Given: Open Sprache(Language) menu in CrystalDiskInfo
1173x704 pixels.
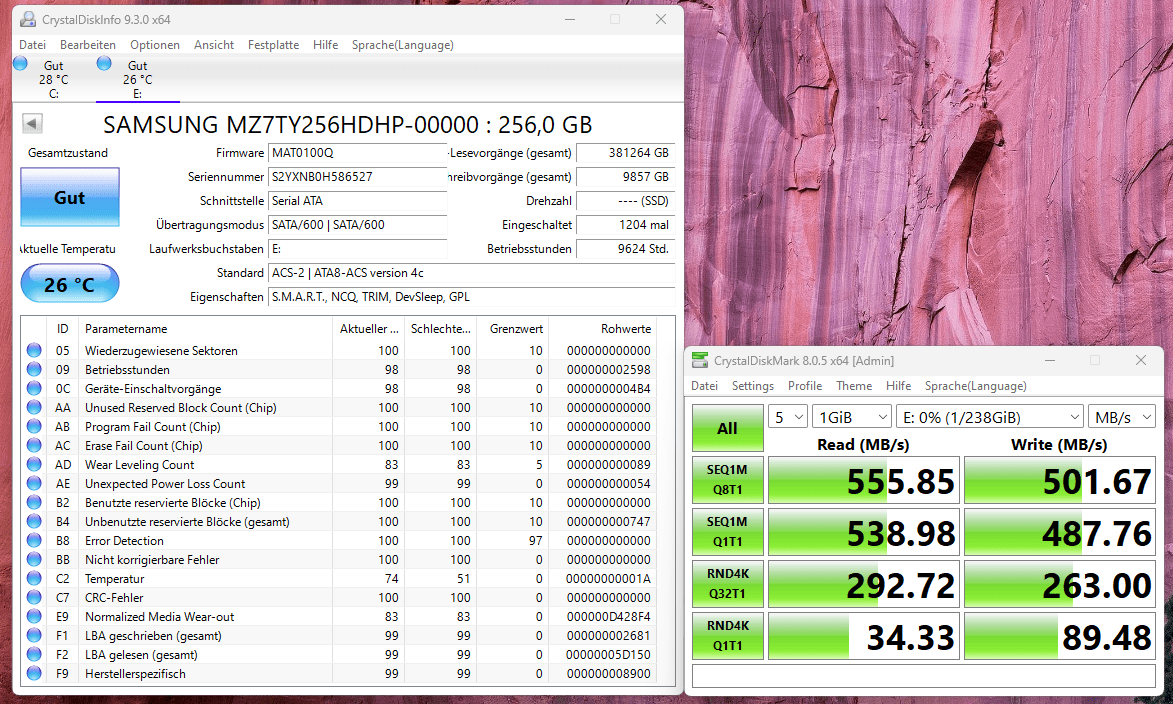Looking at the screenshot, I should 402,45.
